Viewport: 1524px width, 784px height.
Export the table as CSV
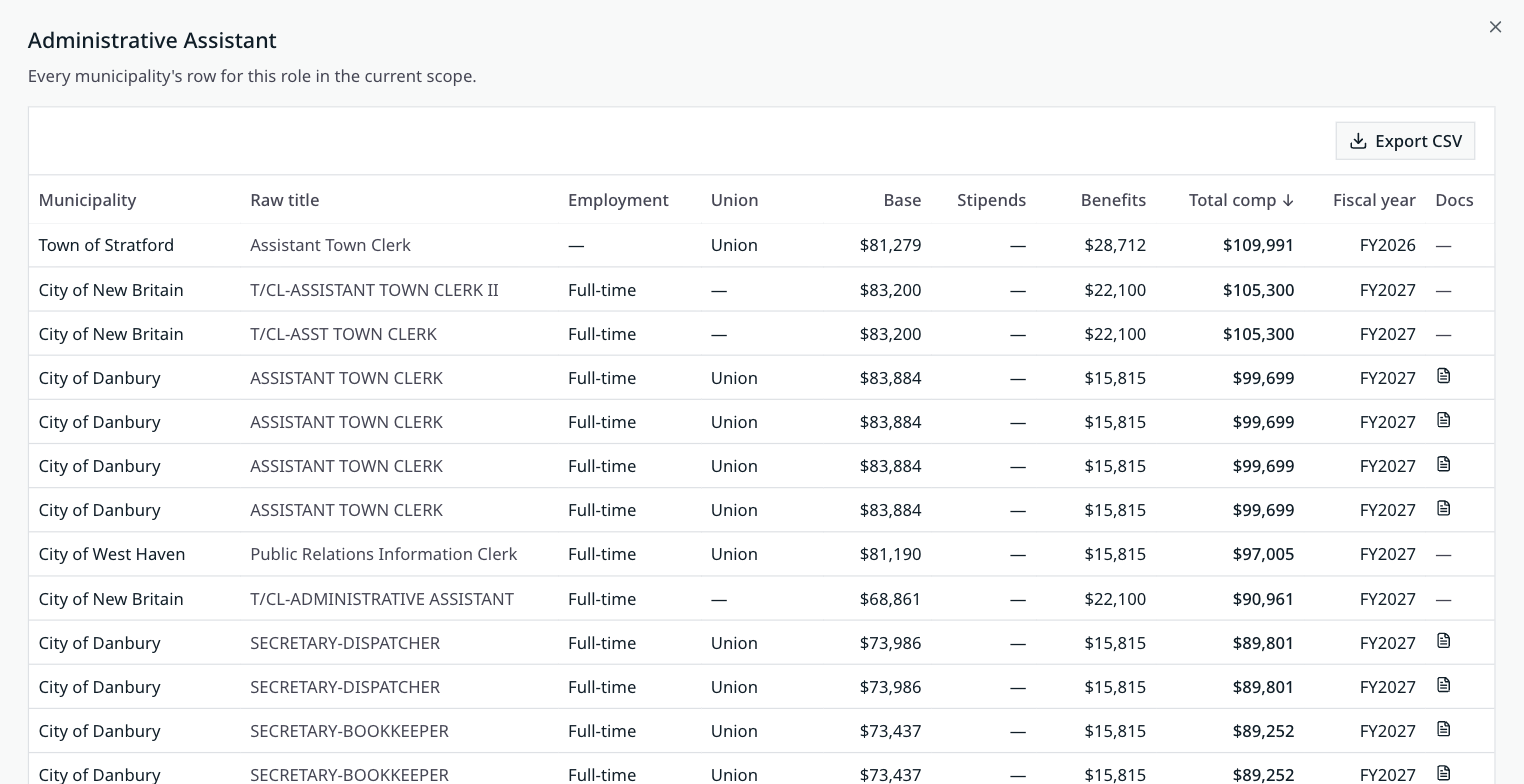click(1405, 141)
